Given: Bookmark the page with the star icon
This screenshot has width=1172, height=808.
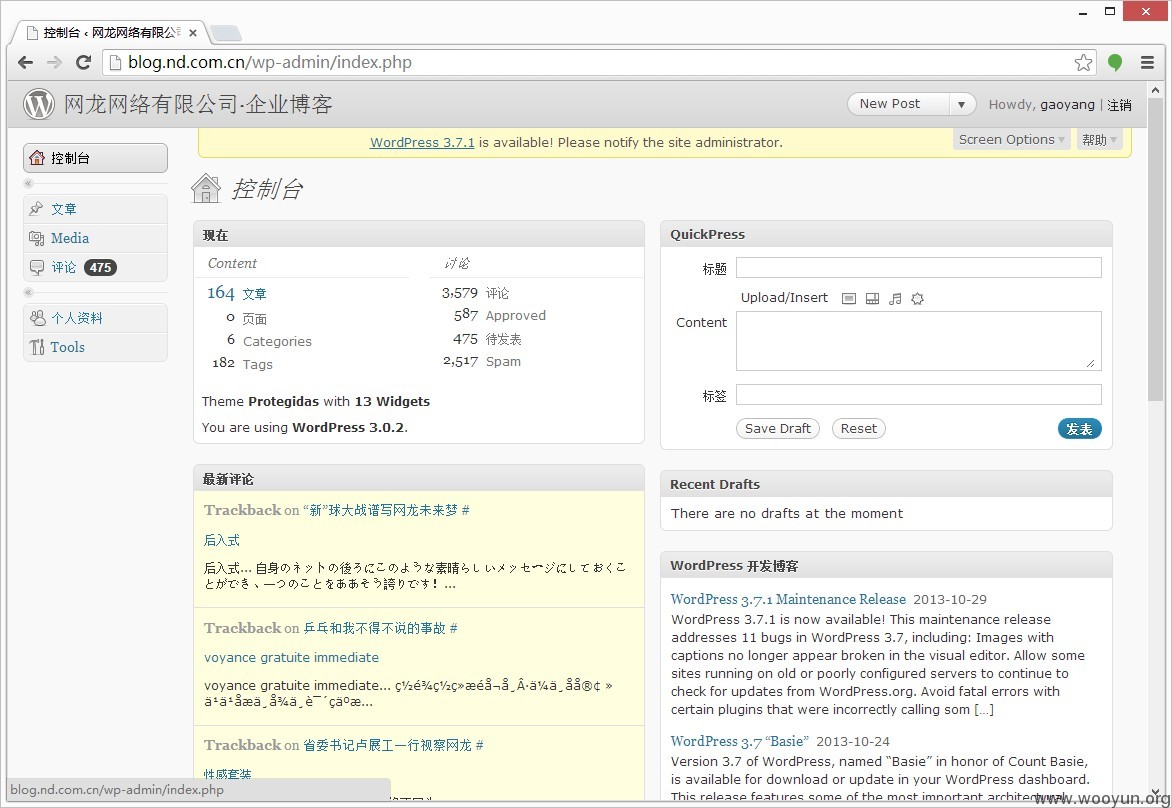Looking at the screenshot, I should tap(1083, 63).
